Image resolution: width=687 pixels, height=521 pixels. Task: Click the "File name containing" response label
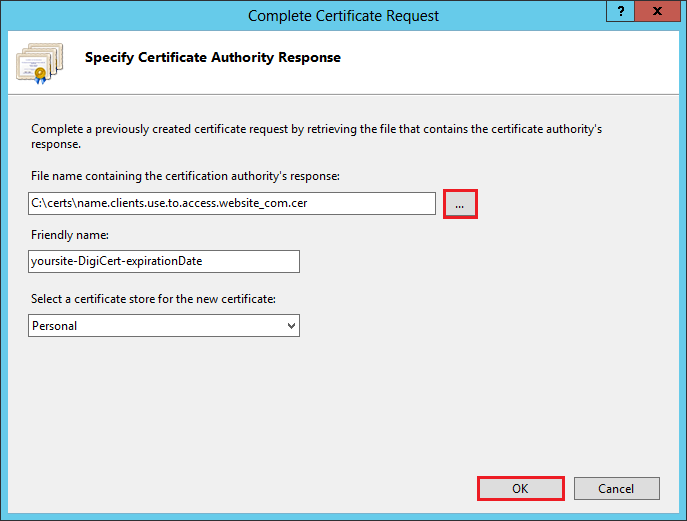[x=185, y=176]
